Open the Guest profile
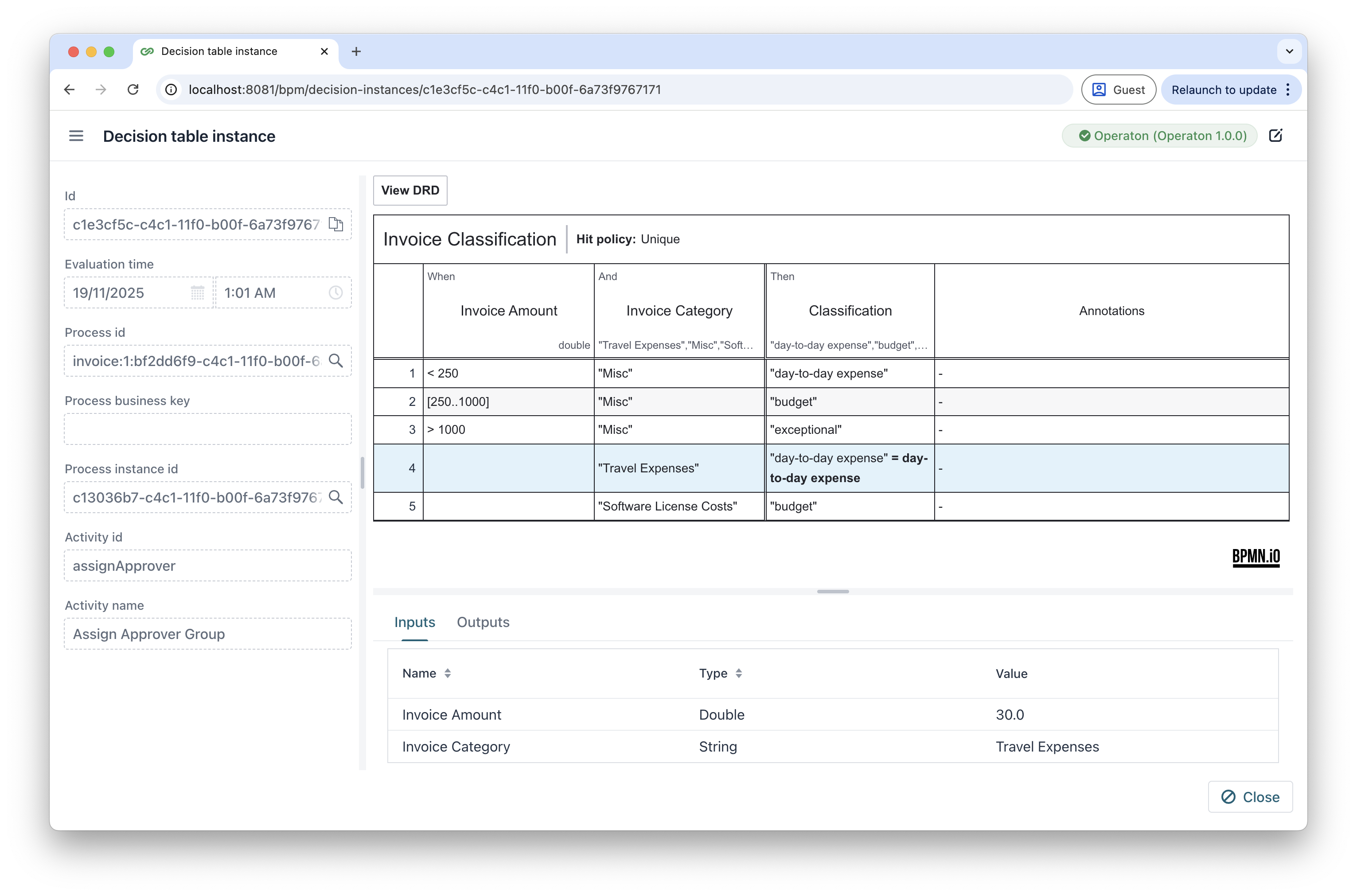 1118,89
